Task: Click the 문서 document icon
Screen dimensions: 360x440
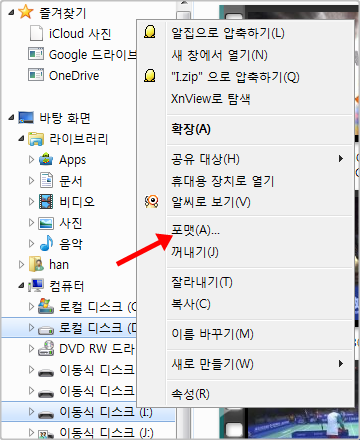Action: 46,180
